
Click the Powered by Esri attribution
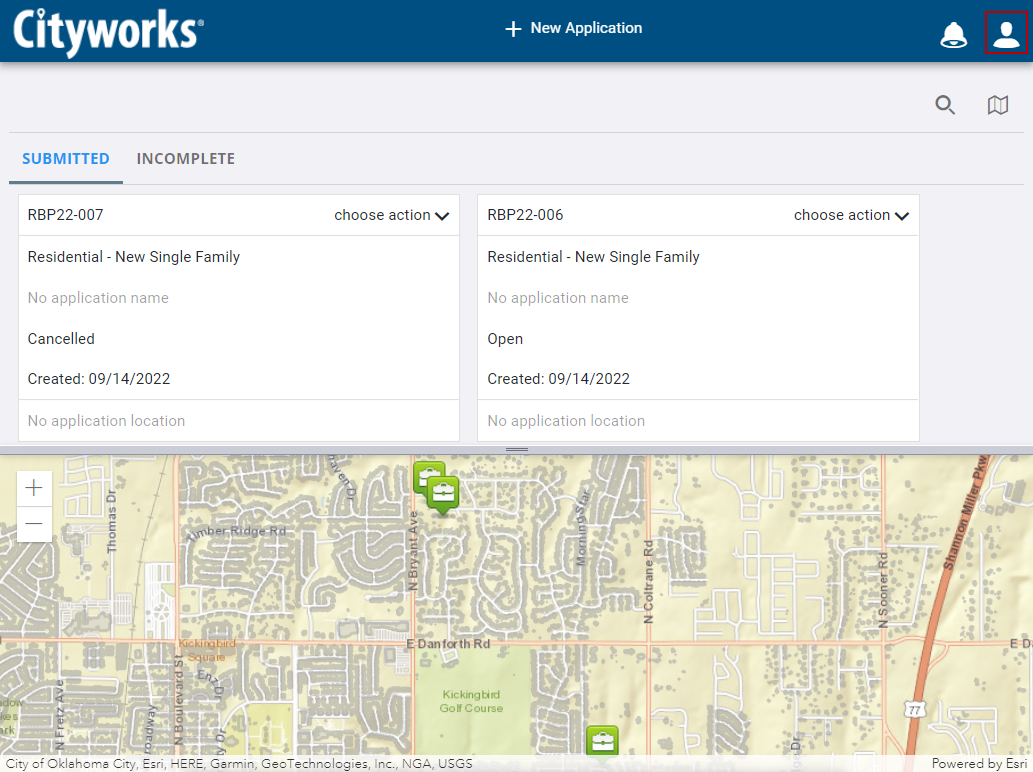979,764
